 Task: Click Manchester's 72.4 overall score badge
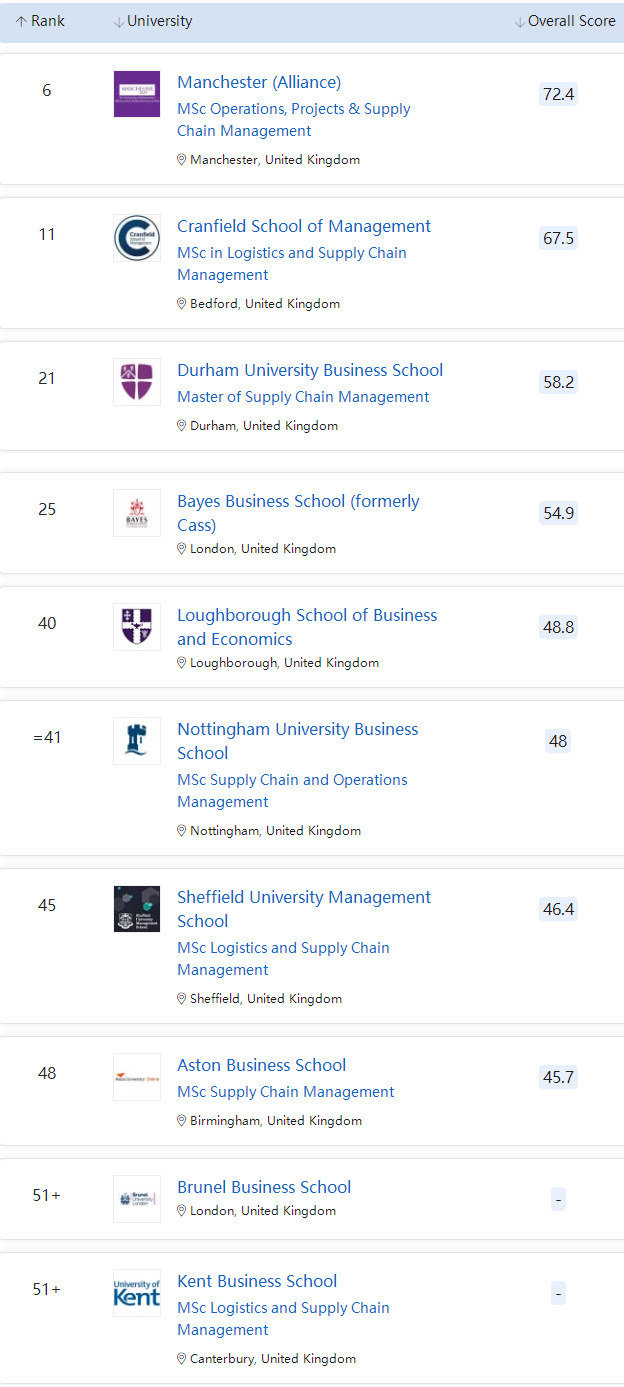558,94
